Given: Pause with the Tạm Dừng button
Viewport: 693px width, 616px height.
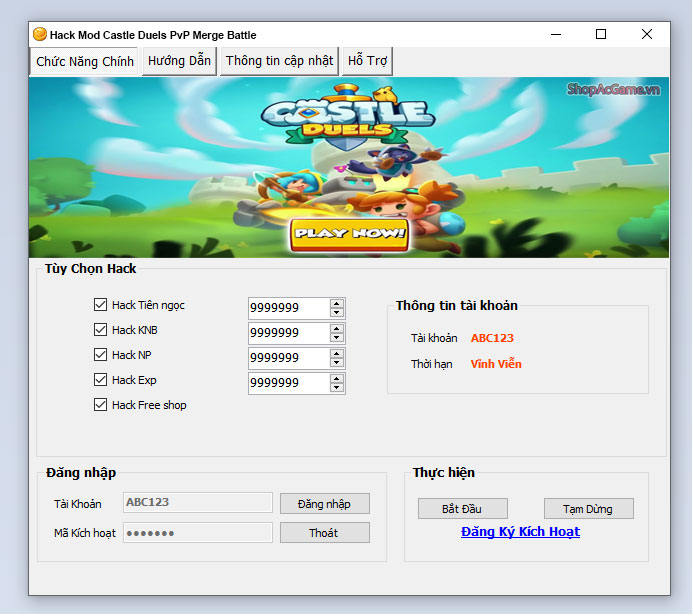Looking at the screenshot, I should tap(588, 509).
